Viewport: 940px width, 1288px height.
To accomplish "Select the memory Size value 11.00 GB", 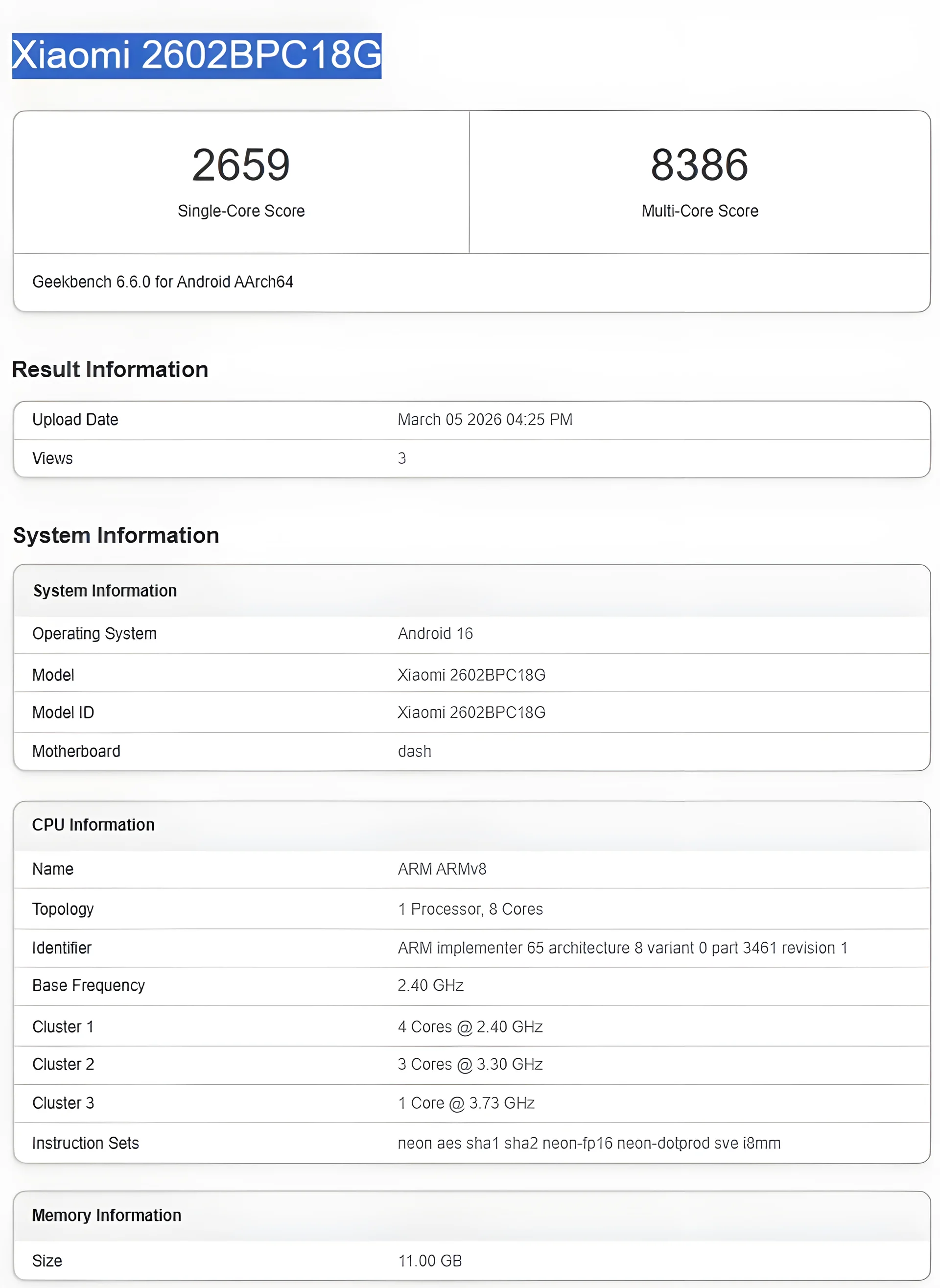I will pos(428,1261).
